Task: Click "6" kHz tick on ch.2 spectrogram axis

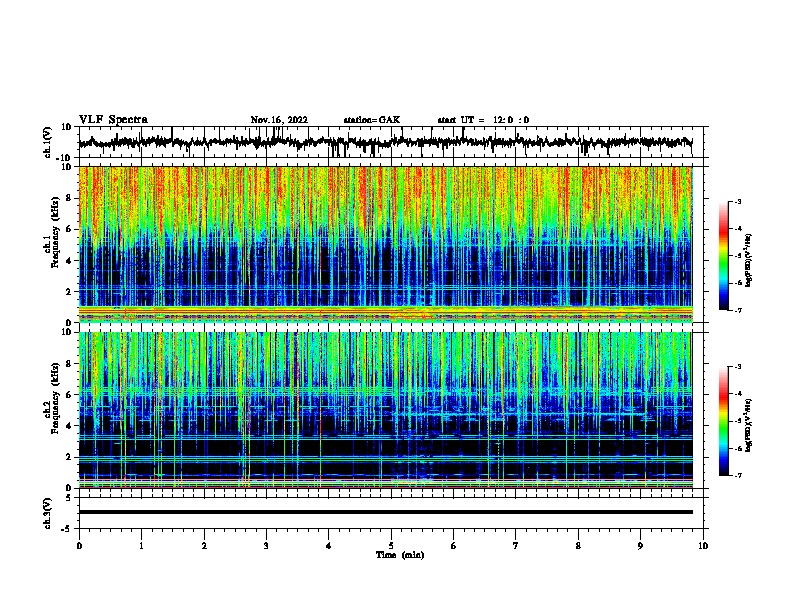Action: click(69, 395)
